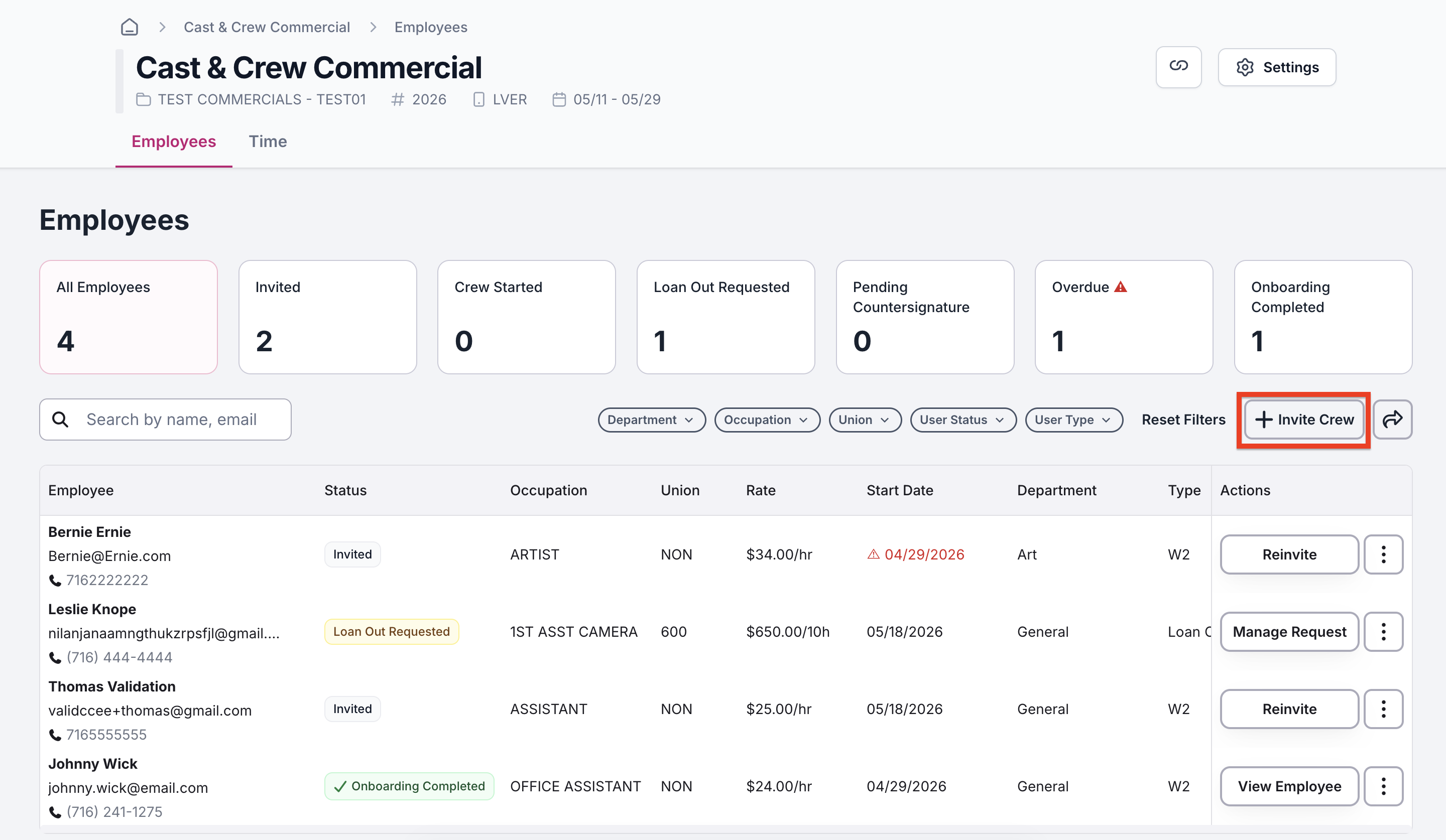This screenshot has width=1446, height=840.
Task: Open the Cast & Crew Commercial breadcrumb link
Action: pos(267,27)
